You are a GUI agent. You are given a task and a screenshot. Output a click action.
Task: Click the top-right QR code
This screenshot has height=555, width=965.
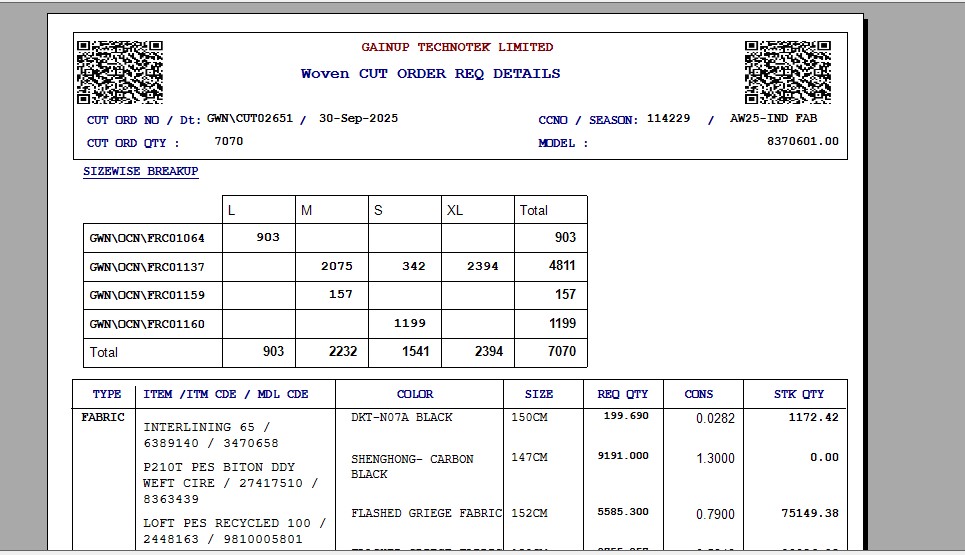787,72
